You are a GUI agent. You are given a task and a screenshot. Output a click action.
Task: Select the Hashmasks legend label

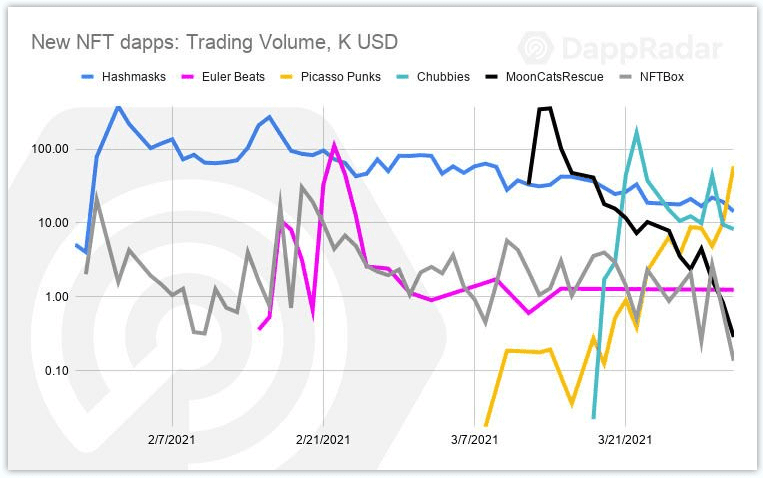pos(134,77)
